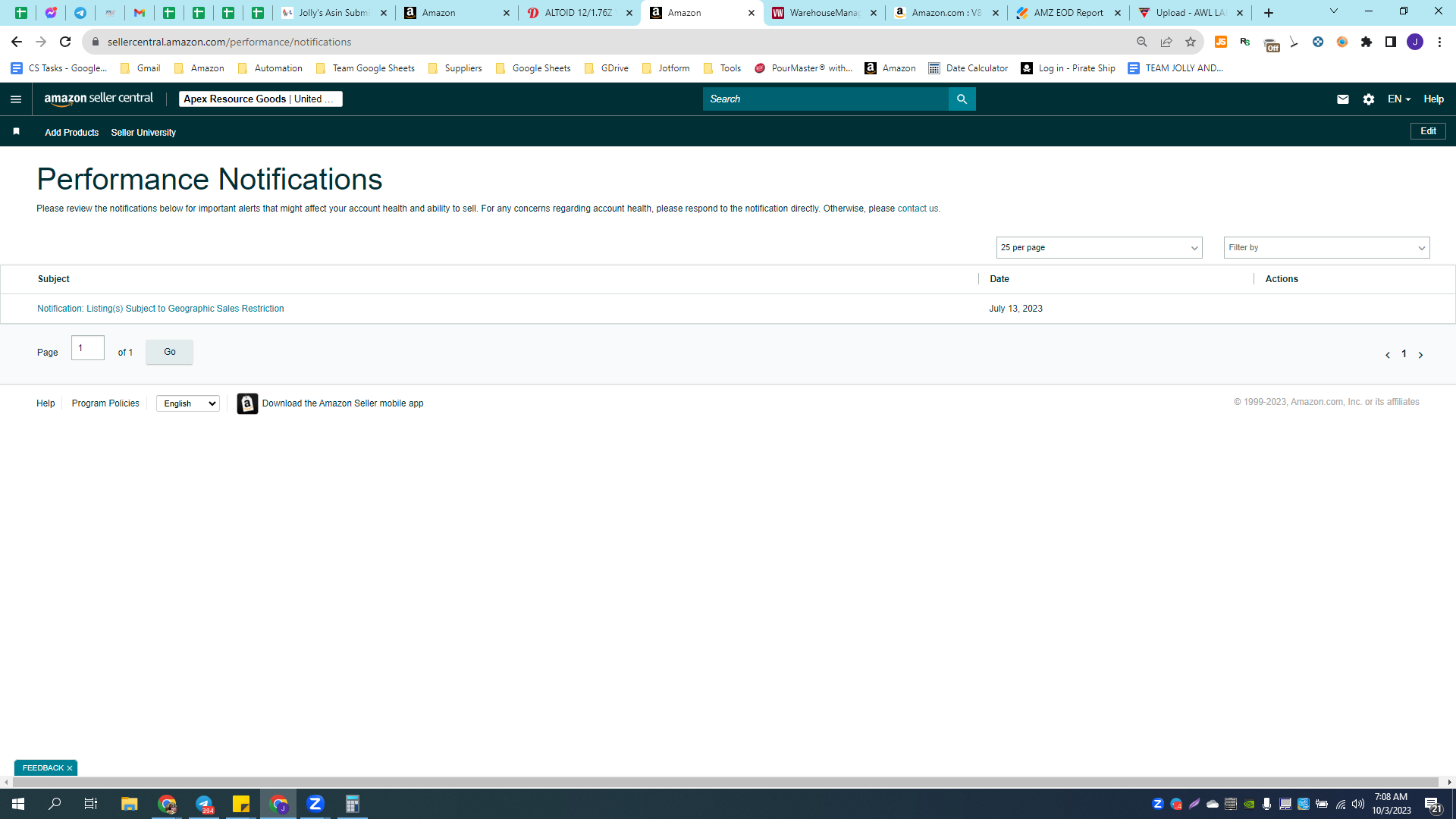Open Sticky Notes from the taskbar
The image size is (1456, 819).
click(x=241, y=804)
